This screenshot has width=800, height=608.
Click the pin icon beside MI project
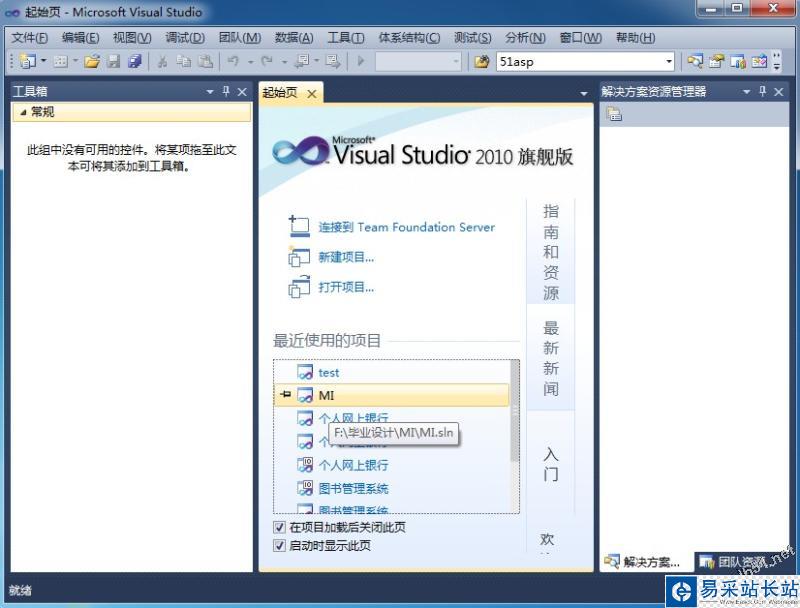click(286, 394)
